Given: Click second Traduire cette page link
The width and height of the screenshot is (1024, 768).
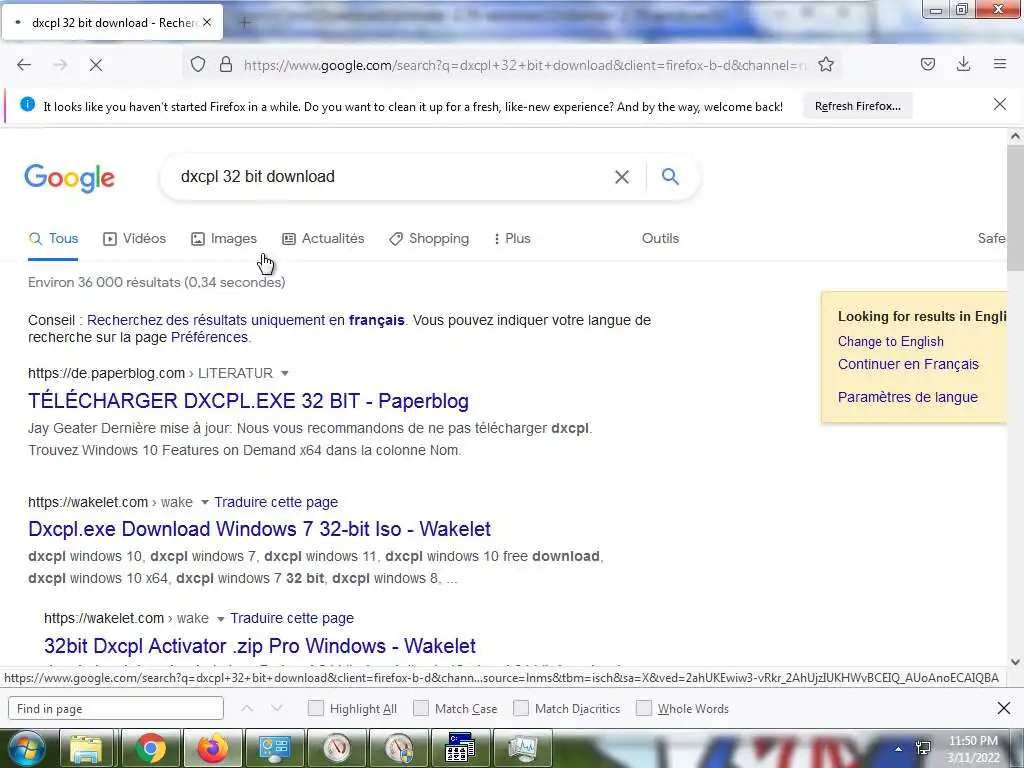Looking at the screenshot, I should 292,618.
